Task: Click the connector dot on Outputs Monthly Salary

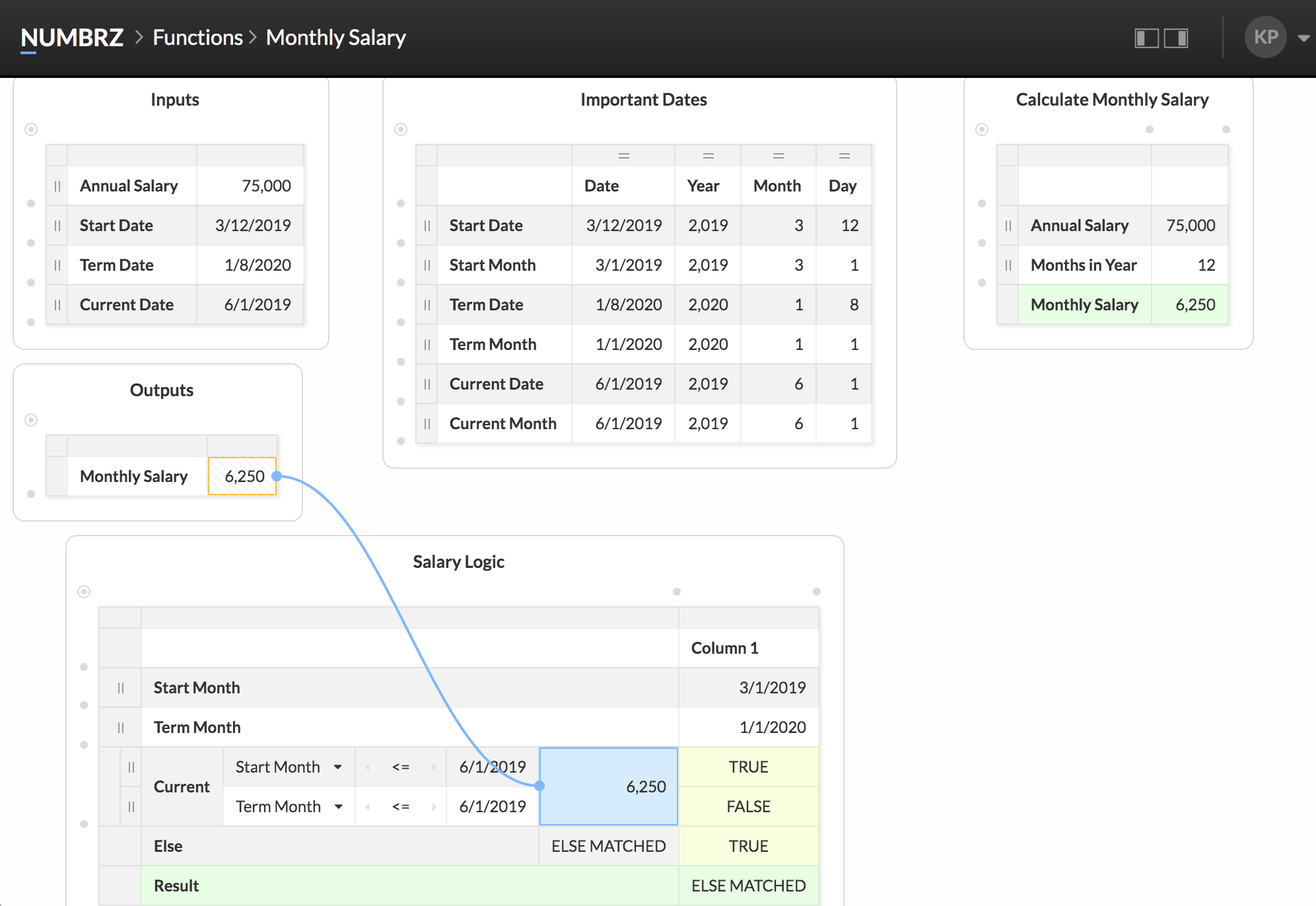Action: pyautogui.click(x=277, y=476)
